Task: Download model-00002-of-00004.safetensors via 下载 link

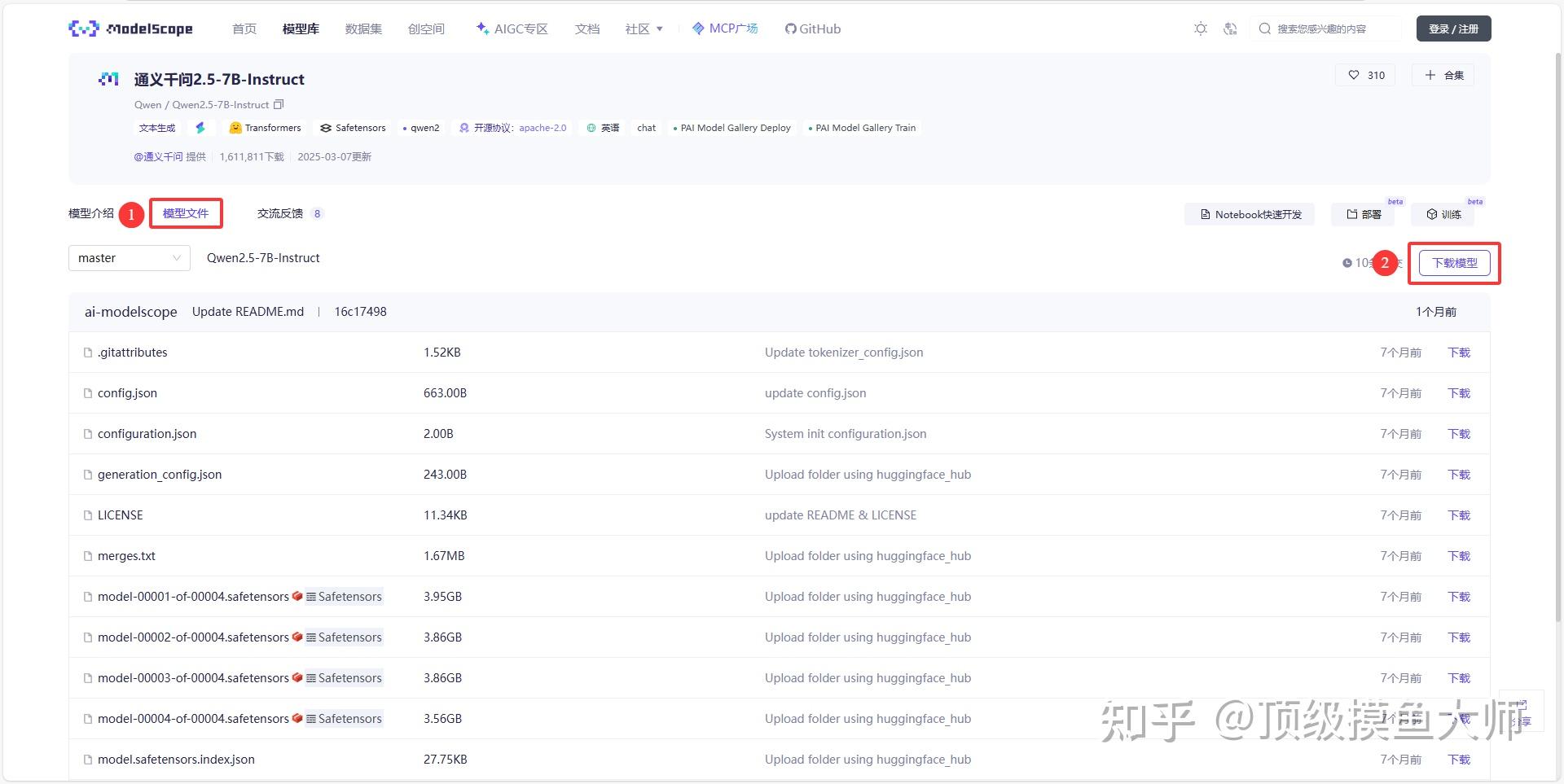Action: [1459, 637]
